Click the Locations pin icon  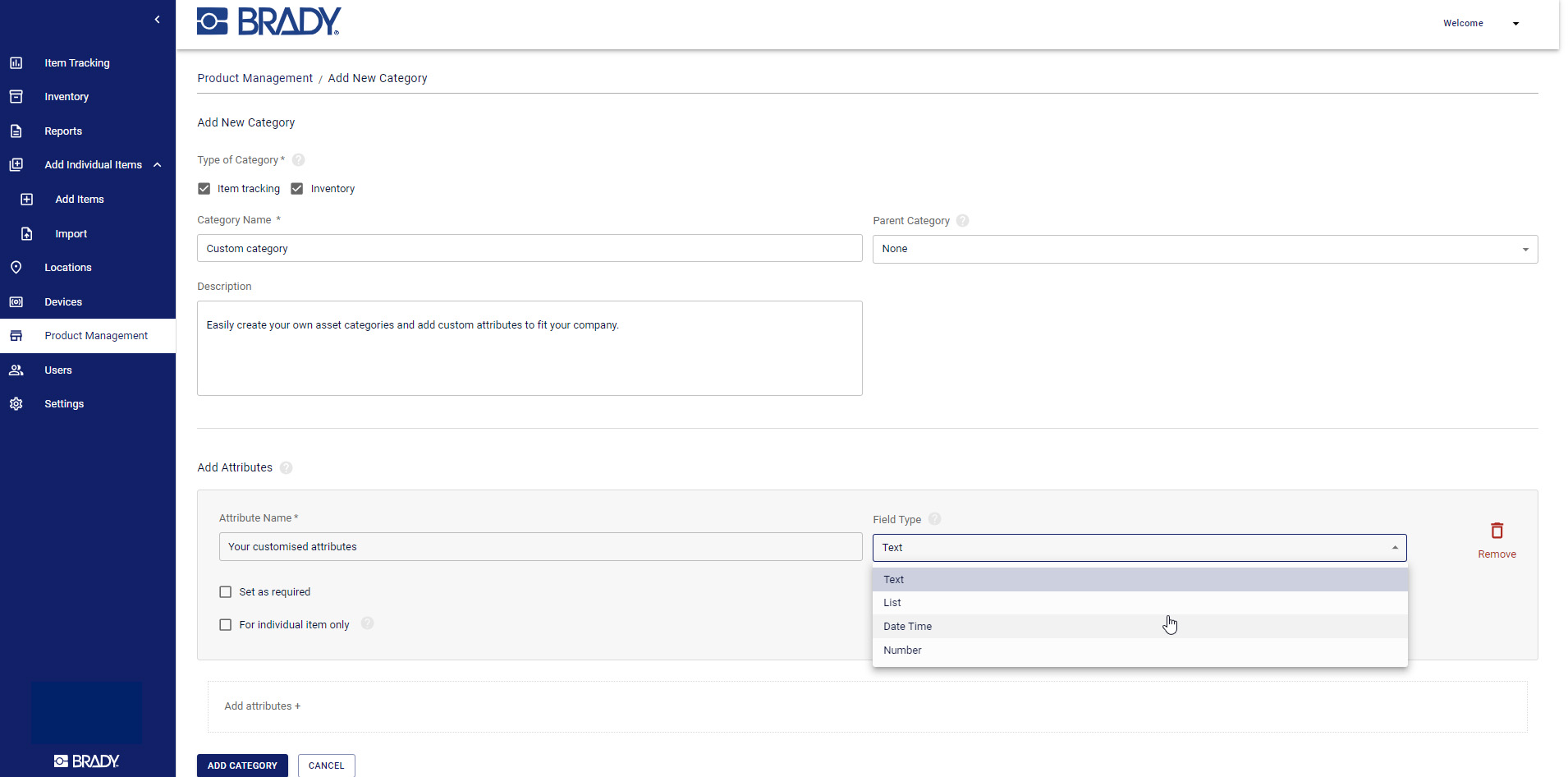tap(16, 268)
